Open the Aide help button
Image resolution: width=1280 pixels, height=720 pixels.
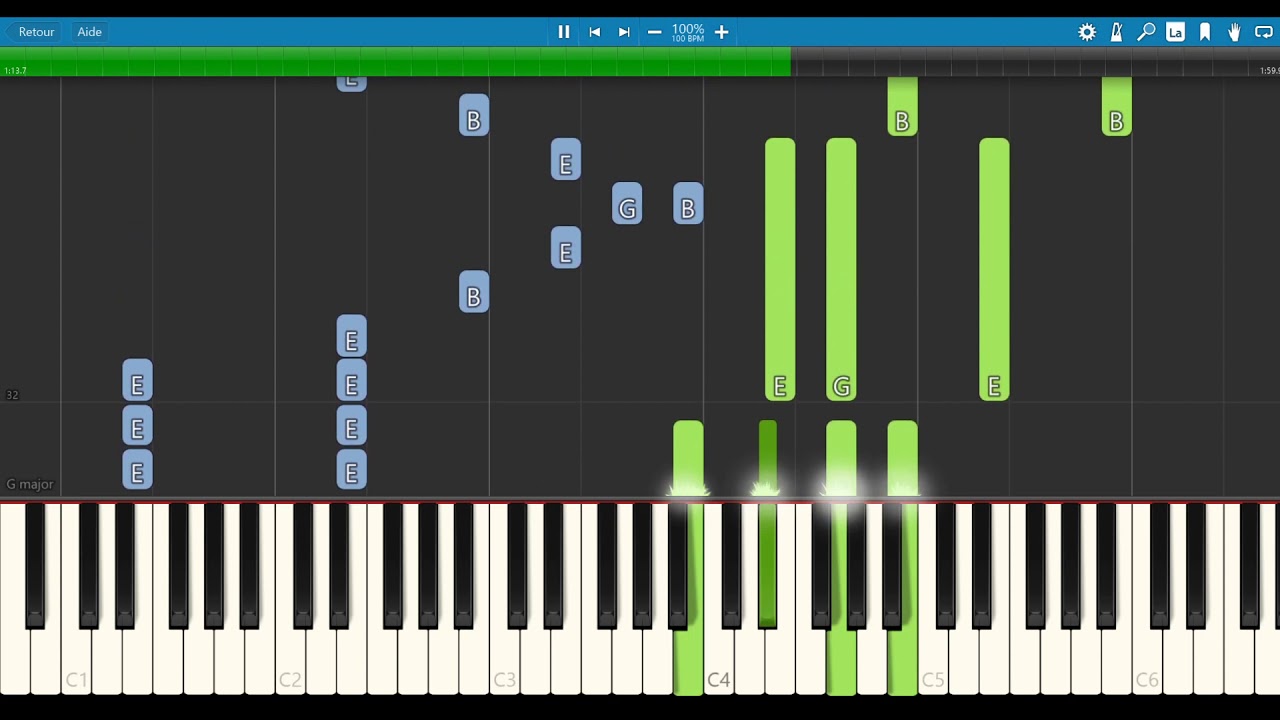[x=90, y=32]
